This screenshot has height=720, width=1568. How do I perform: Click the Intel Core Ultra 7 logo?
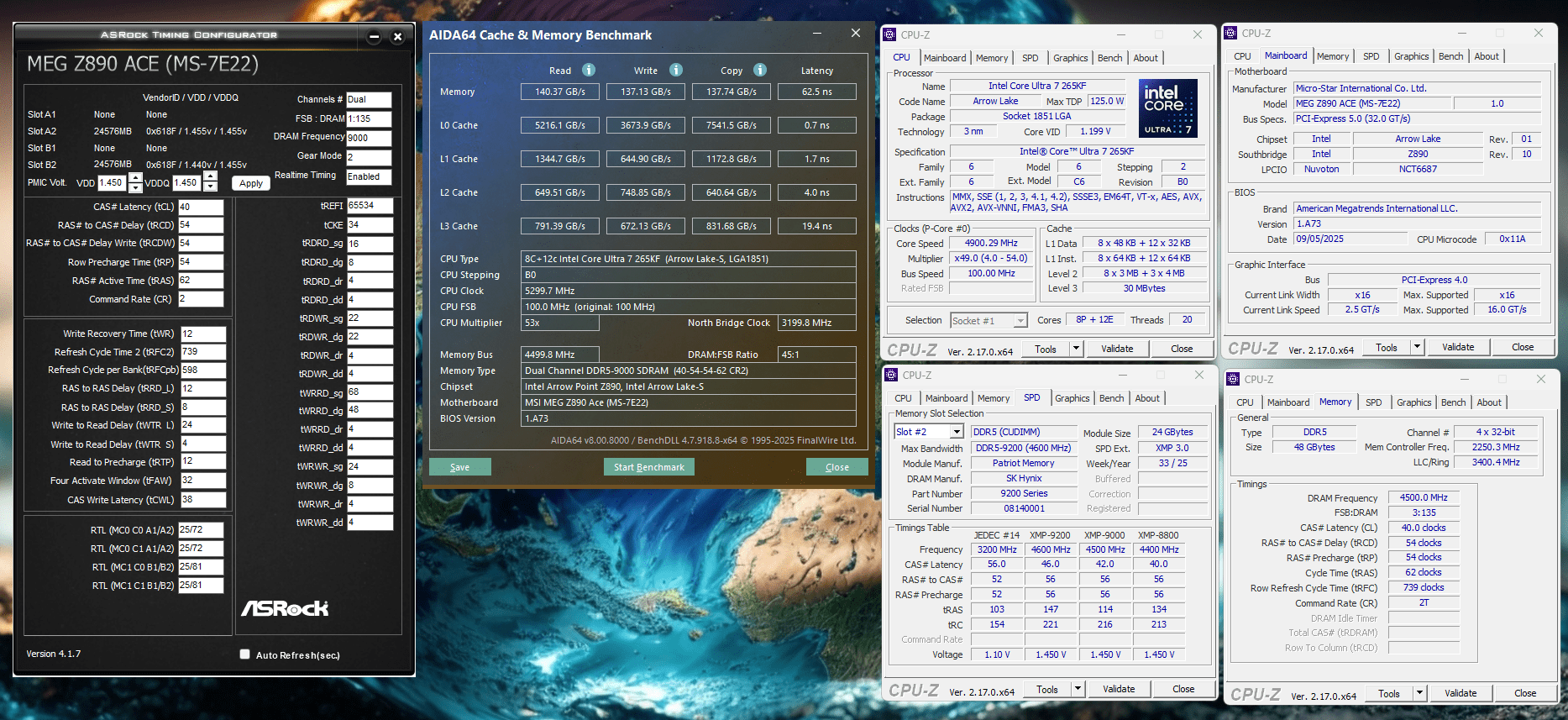[1167, 108]
